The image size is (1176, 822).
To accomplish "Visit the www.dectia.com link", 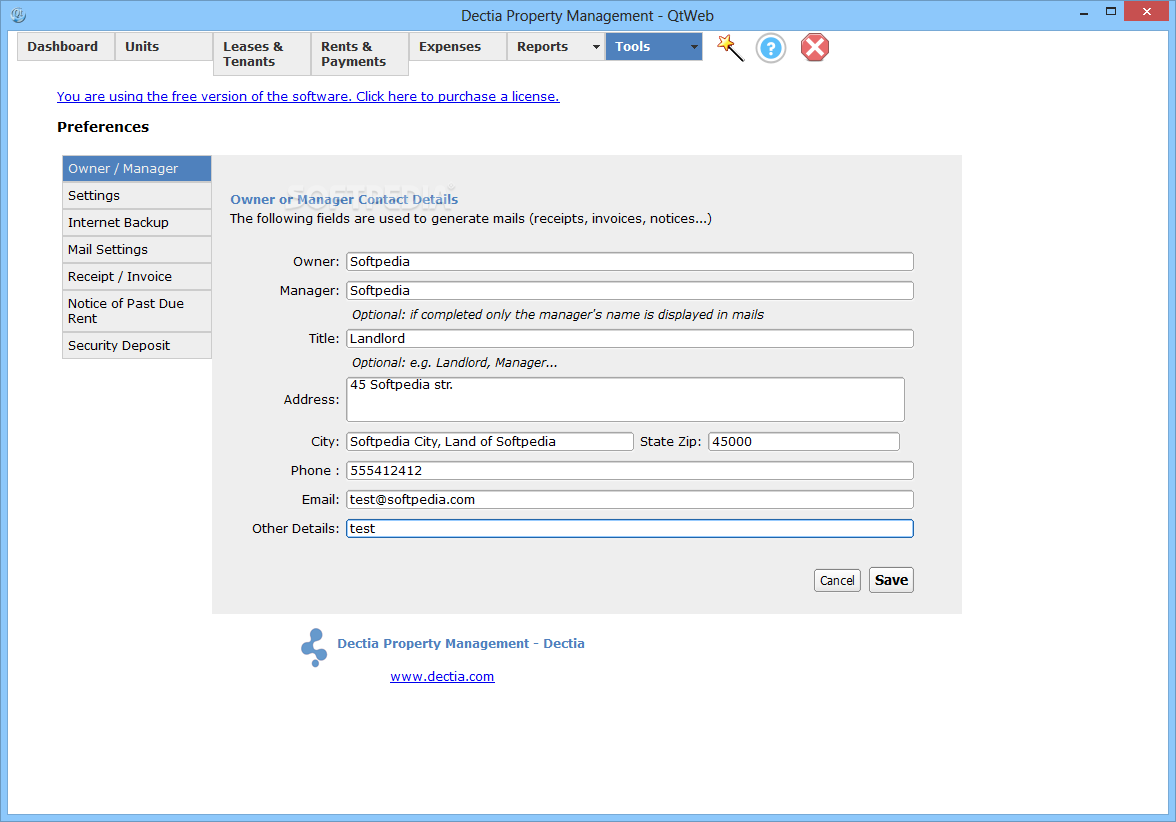I will (x=442, y=676).
